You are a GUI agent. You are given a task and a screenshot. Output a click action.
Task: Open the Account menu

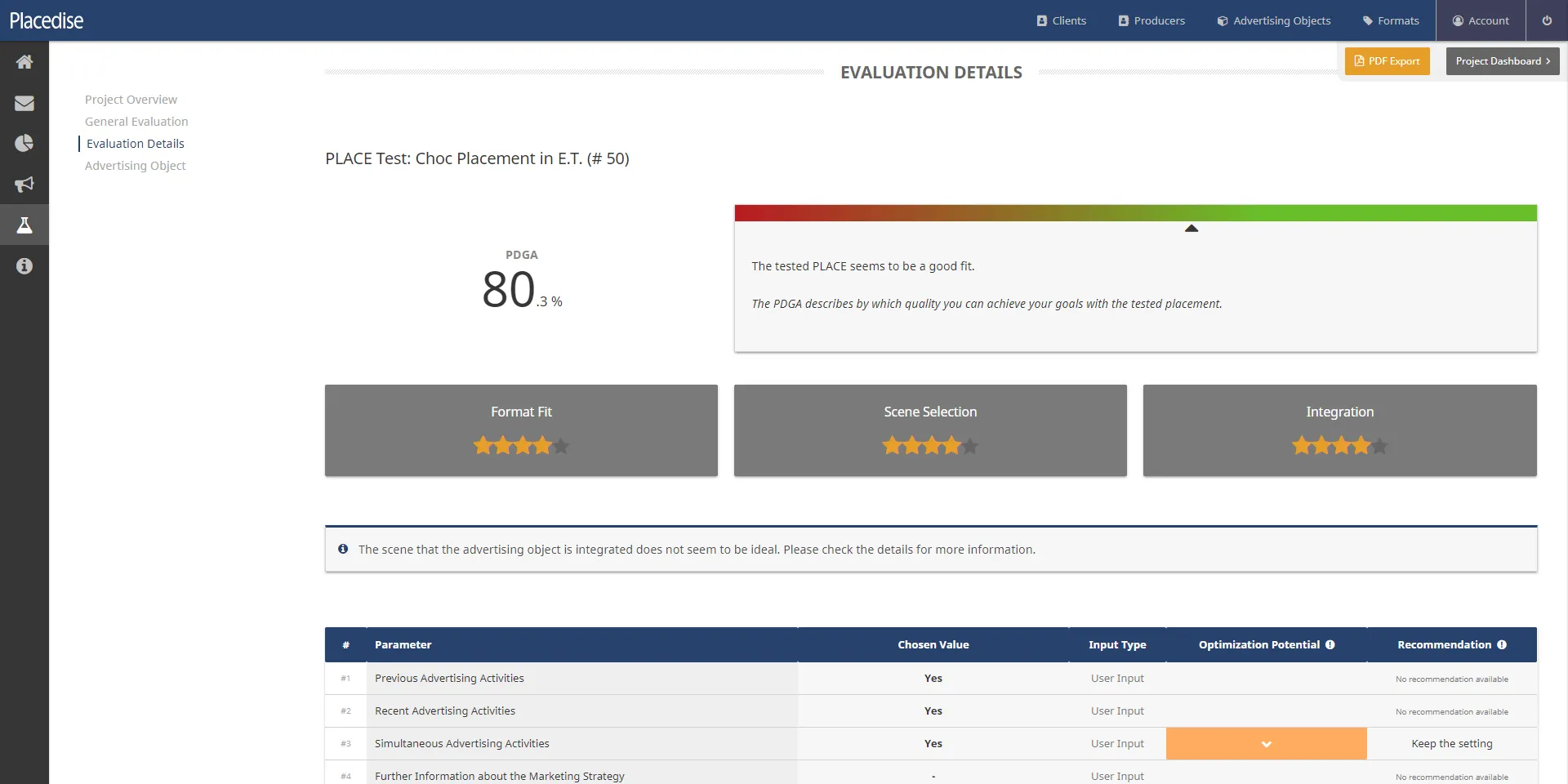tap(1481, 20)
